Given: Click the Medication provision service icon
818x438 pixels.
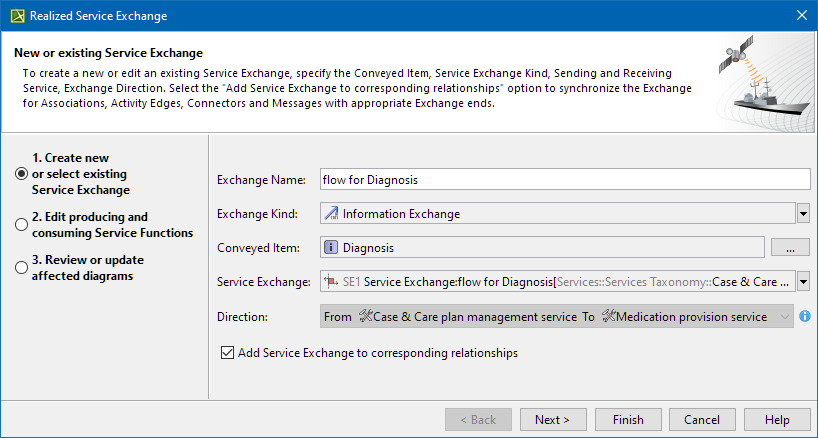Looking at the screenshot, I should pyautogui.click(x=608, y=317).
